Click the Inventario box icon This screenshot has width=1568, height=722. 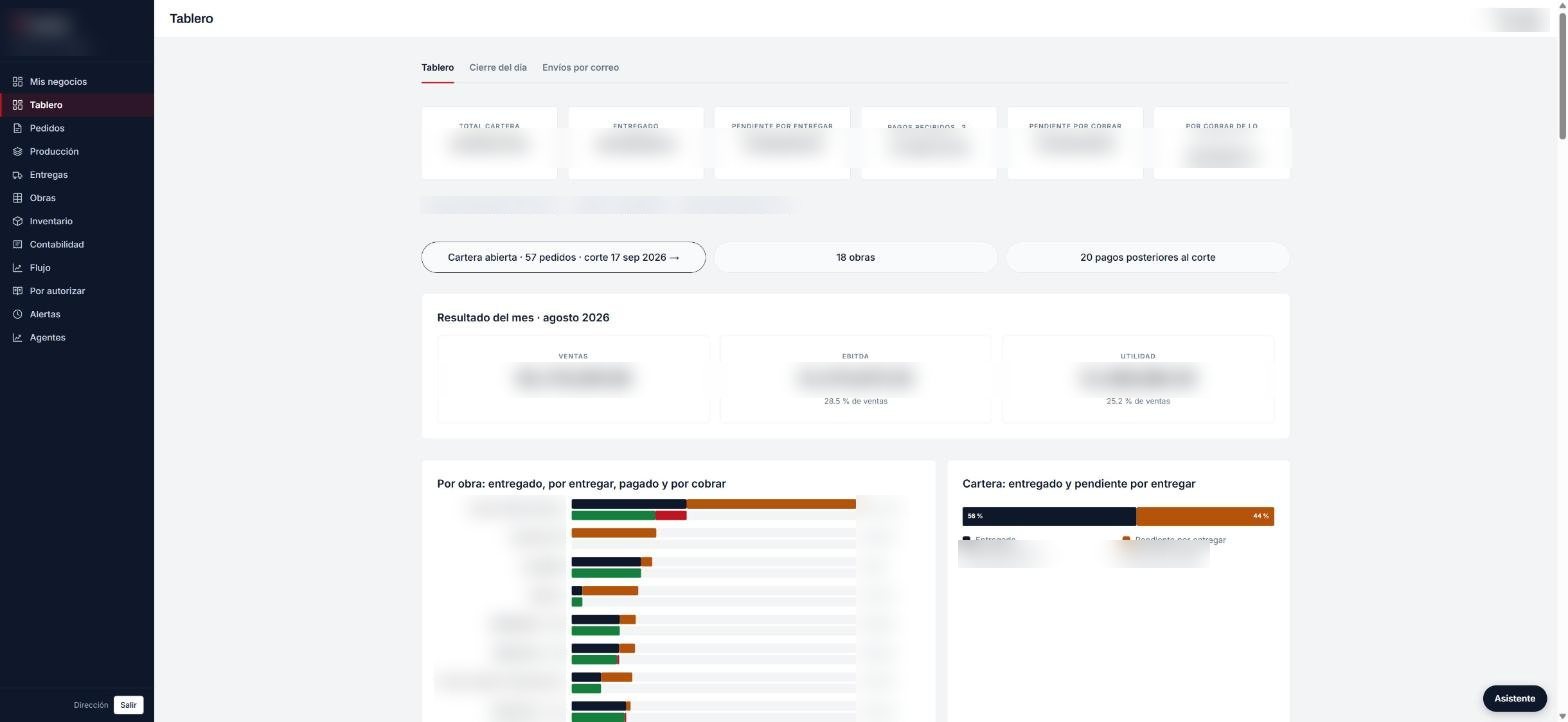(x=17, y=221)
